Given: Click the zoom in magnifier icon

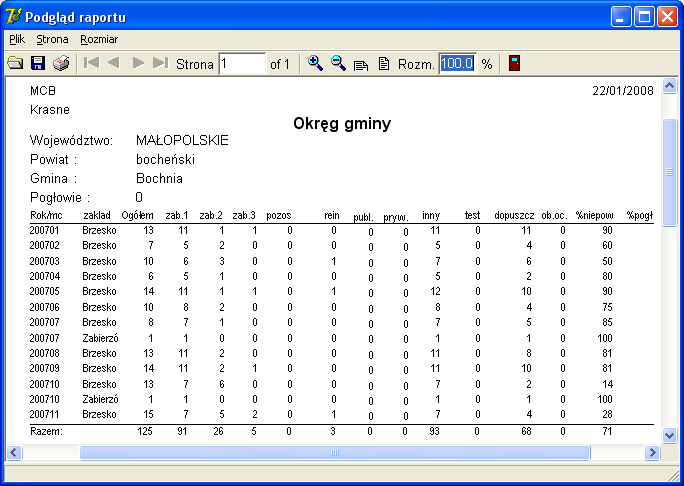Looking at the screenshot, I should click(x=315, y=63).
